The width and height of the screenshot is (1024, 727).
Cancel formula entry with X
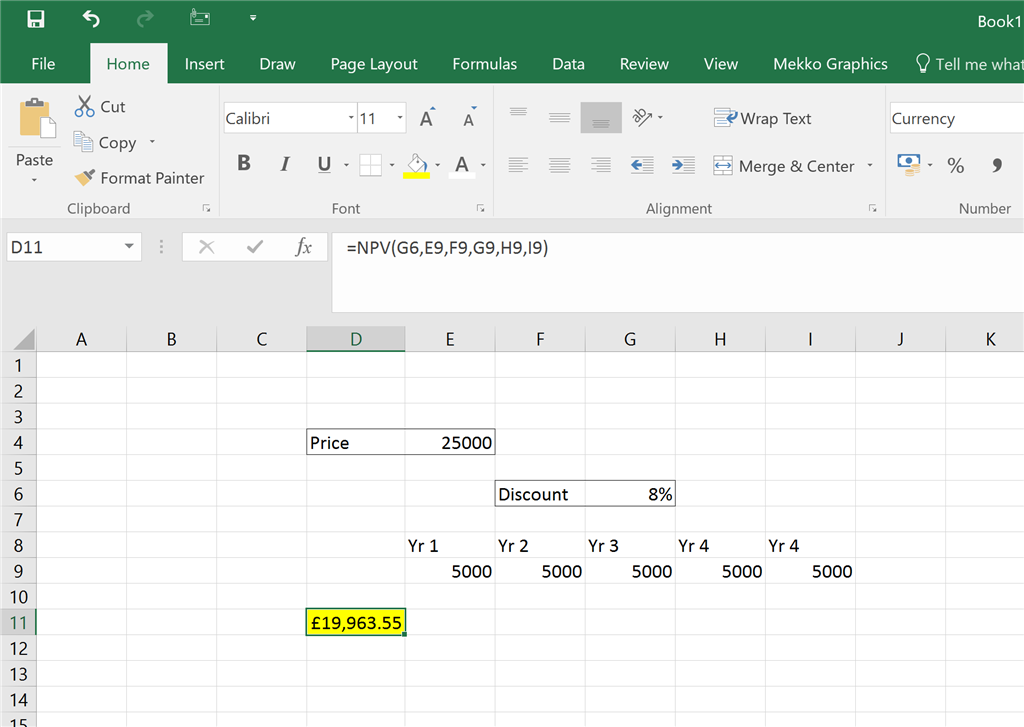point(206,247)
